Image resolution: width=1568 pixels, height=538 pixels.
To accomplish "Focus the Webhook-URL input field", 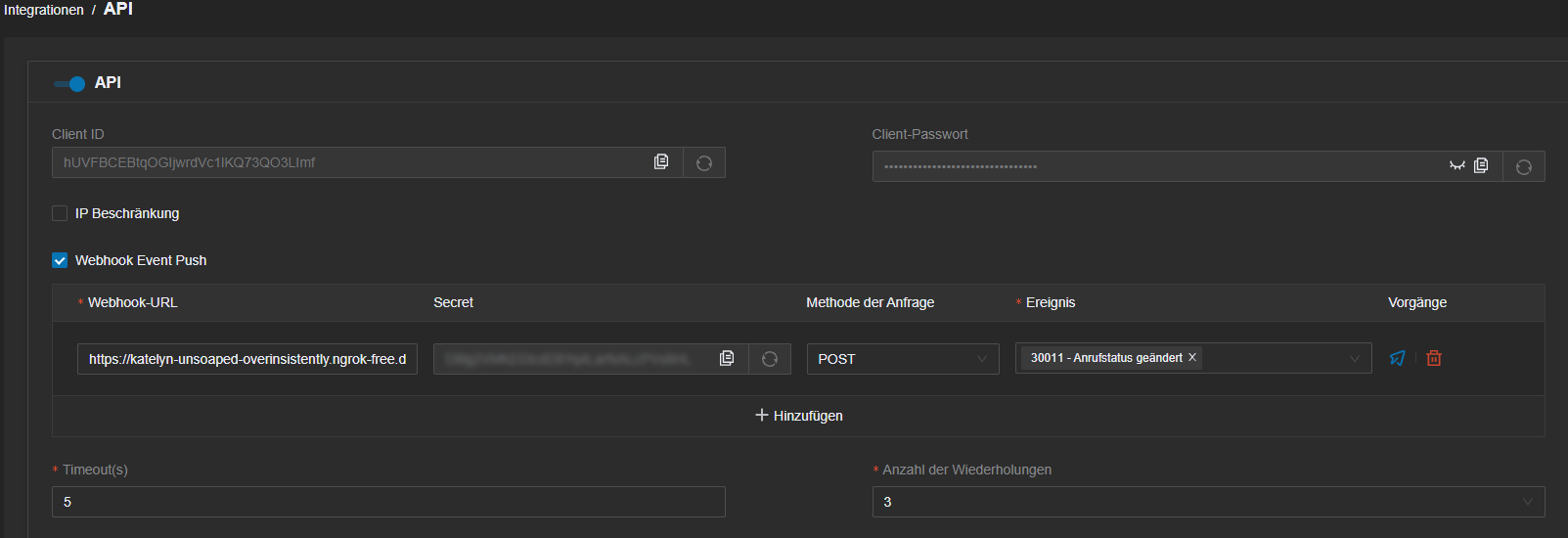I will (247, 359).
